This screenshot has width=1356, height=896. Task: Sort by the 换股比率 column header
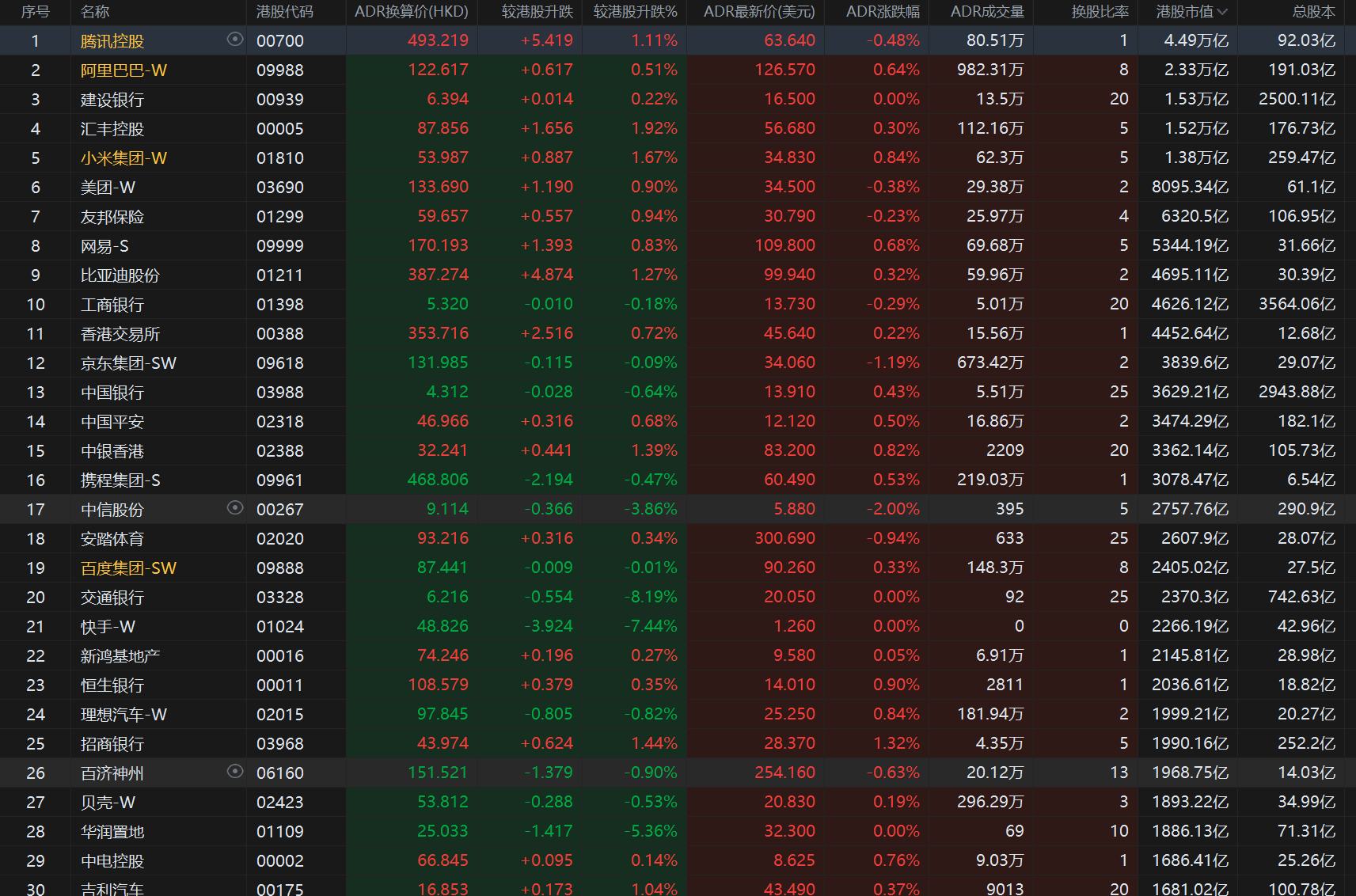(1100, 12)
